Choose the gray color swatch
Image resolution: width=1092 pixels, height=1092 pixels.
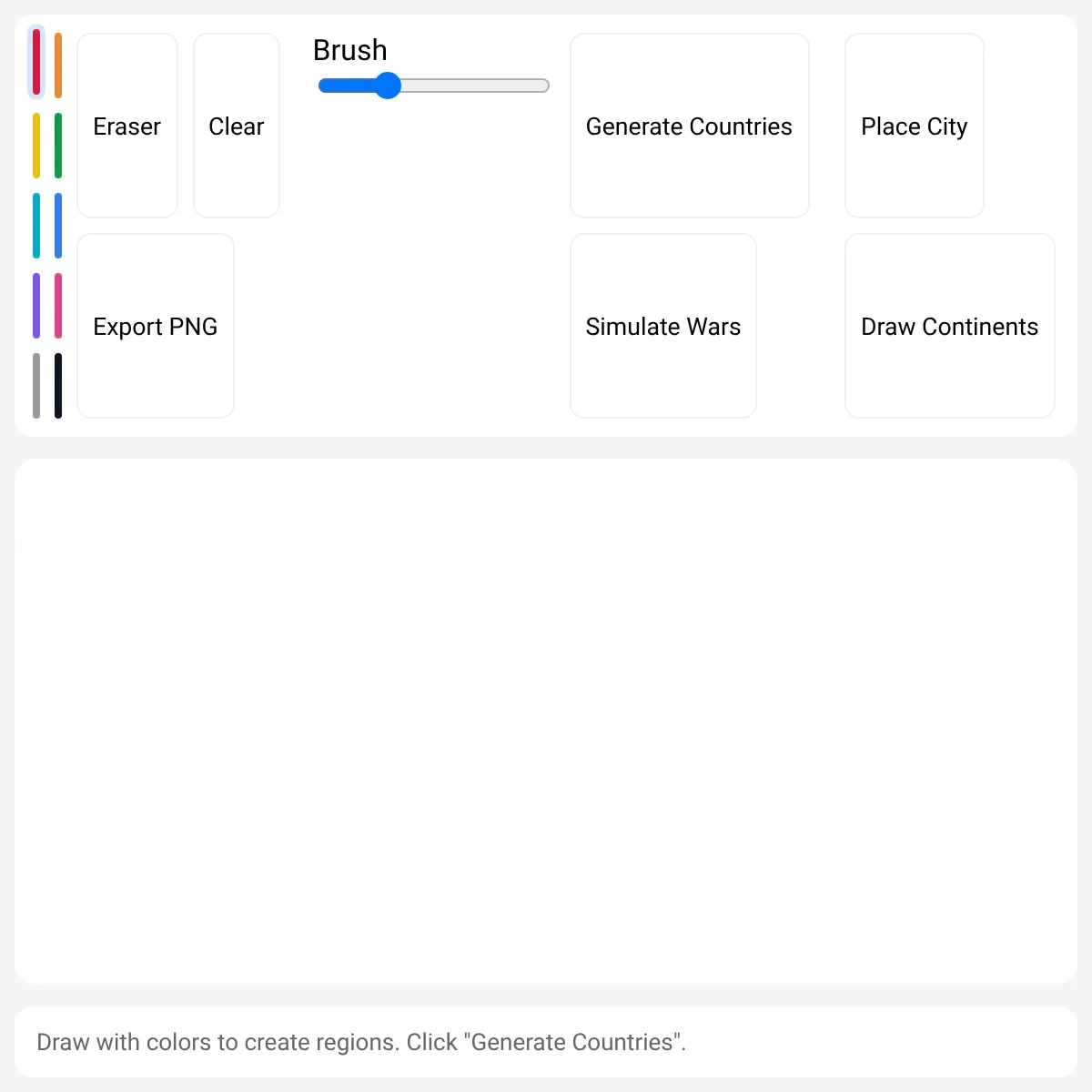pos(36,386)
